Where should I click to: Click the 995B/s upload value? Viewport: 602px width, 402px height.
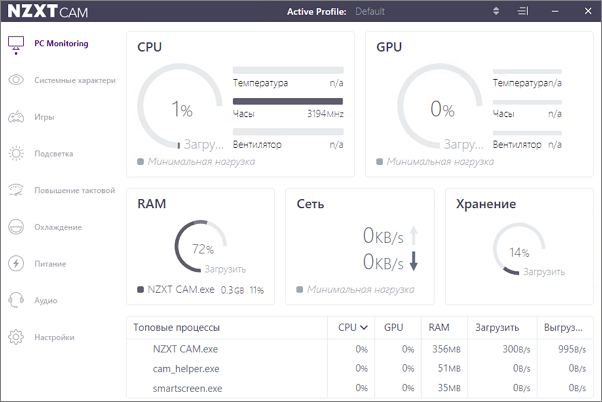[x=572, y=349]
